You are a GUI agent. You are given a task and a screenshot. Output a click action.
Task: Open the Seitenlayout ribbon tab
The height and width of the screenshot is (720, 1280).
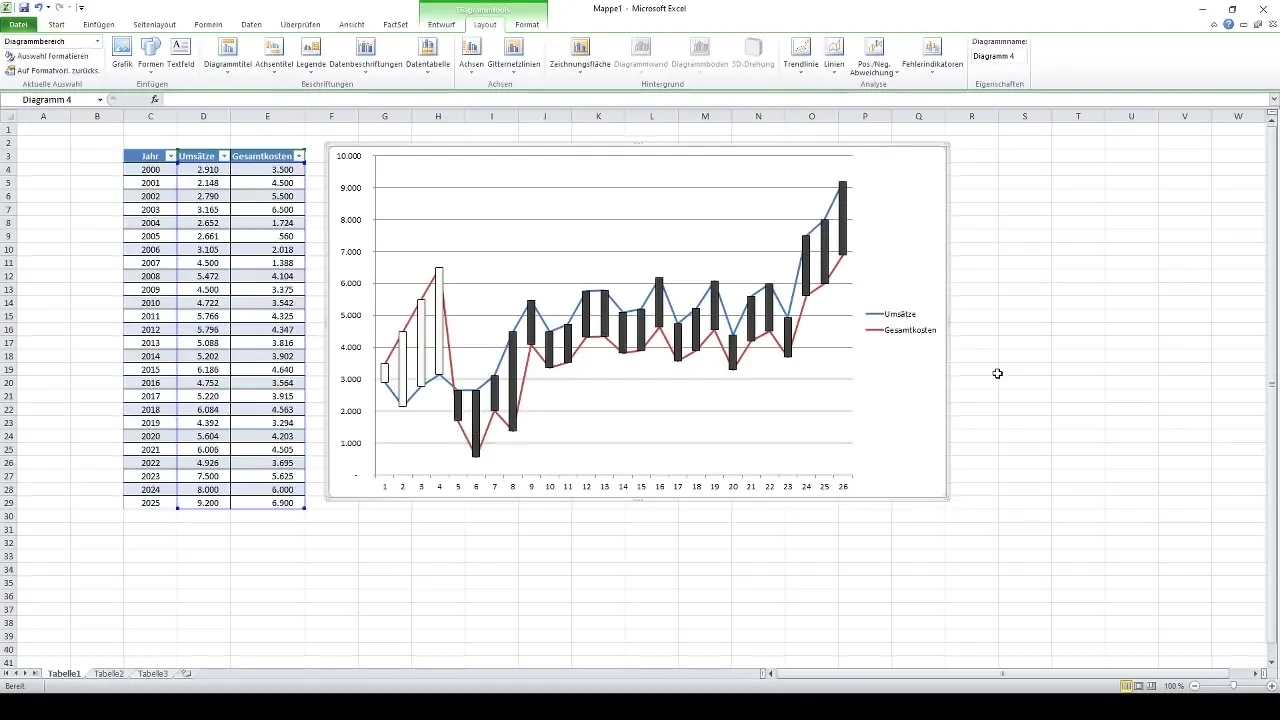pos(155,24)
